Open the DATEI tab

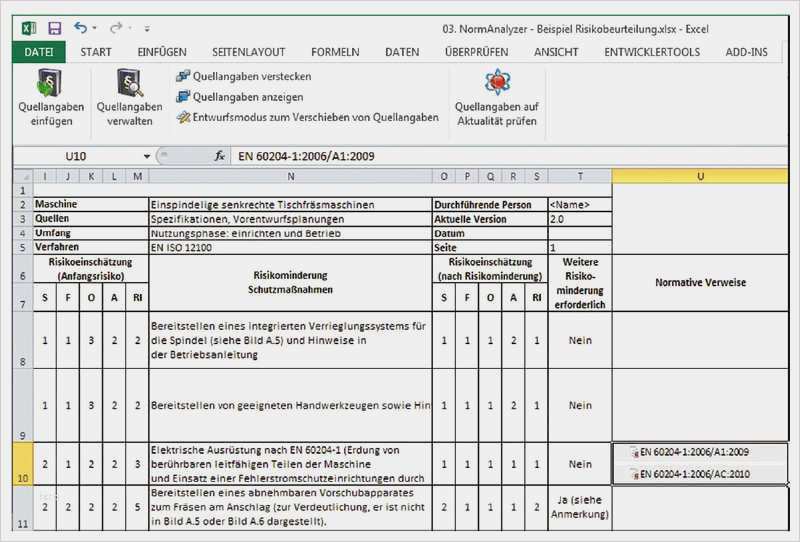point(39,52)
